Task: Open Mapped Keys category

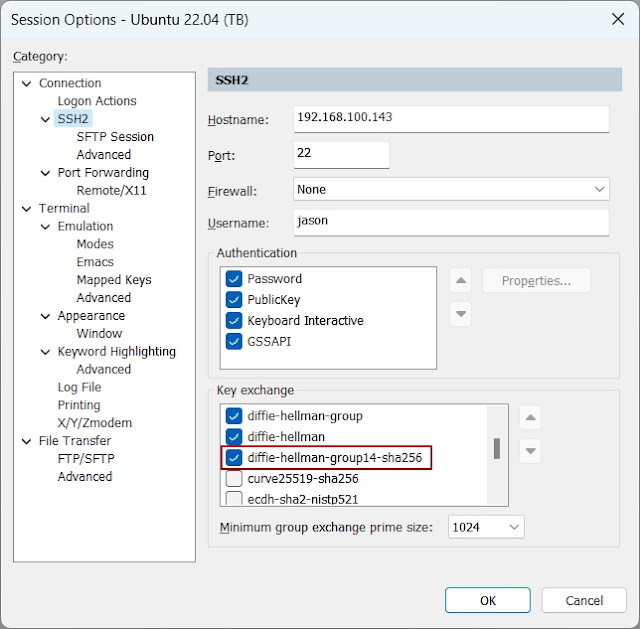Action: [x=114, y=280]
